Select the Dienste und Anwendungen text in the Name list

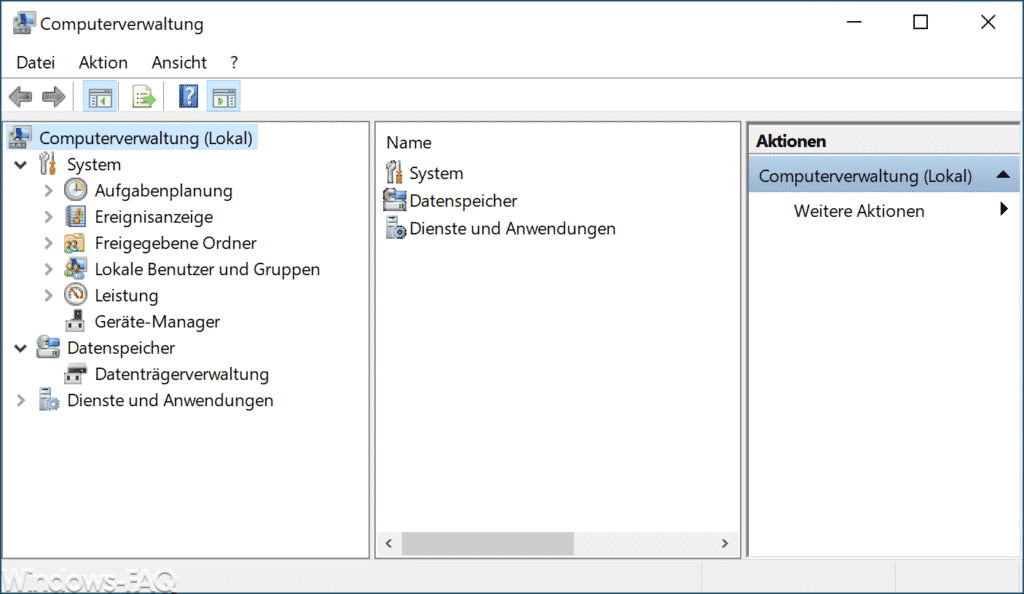[x=512, y=228]
